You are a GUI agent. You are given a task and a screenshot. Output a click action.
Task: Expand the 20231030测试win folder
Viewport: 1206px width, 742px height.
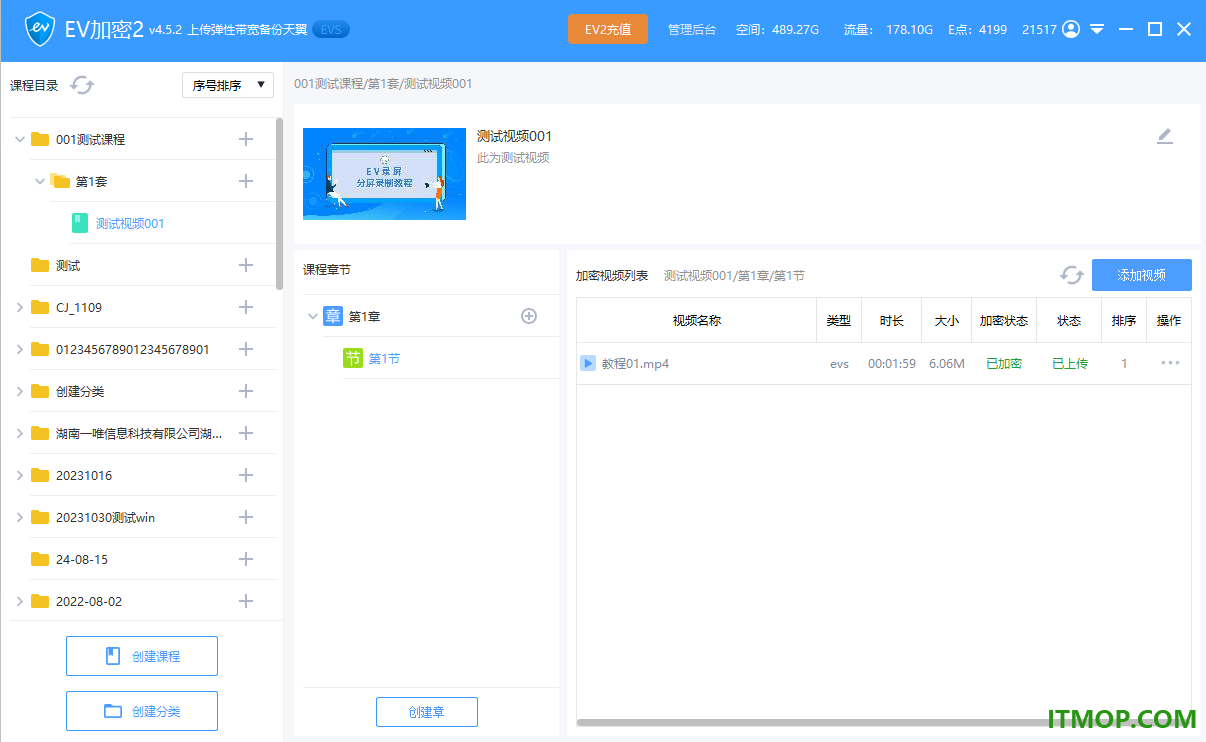pos(20,517)
